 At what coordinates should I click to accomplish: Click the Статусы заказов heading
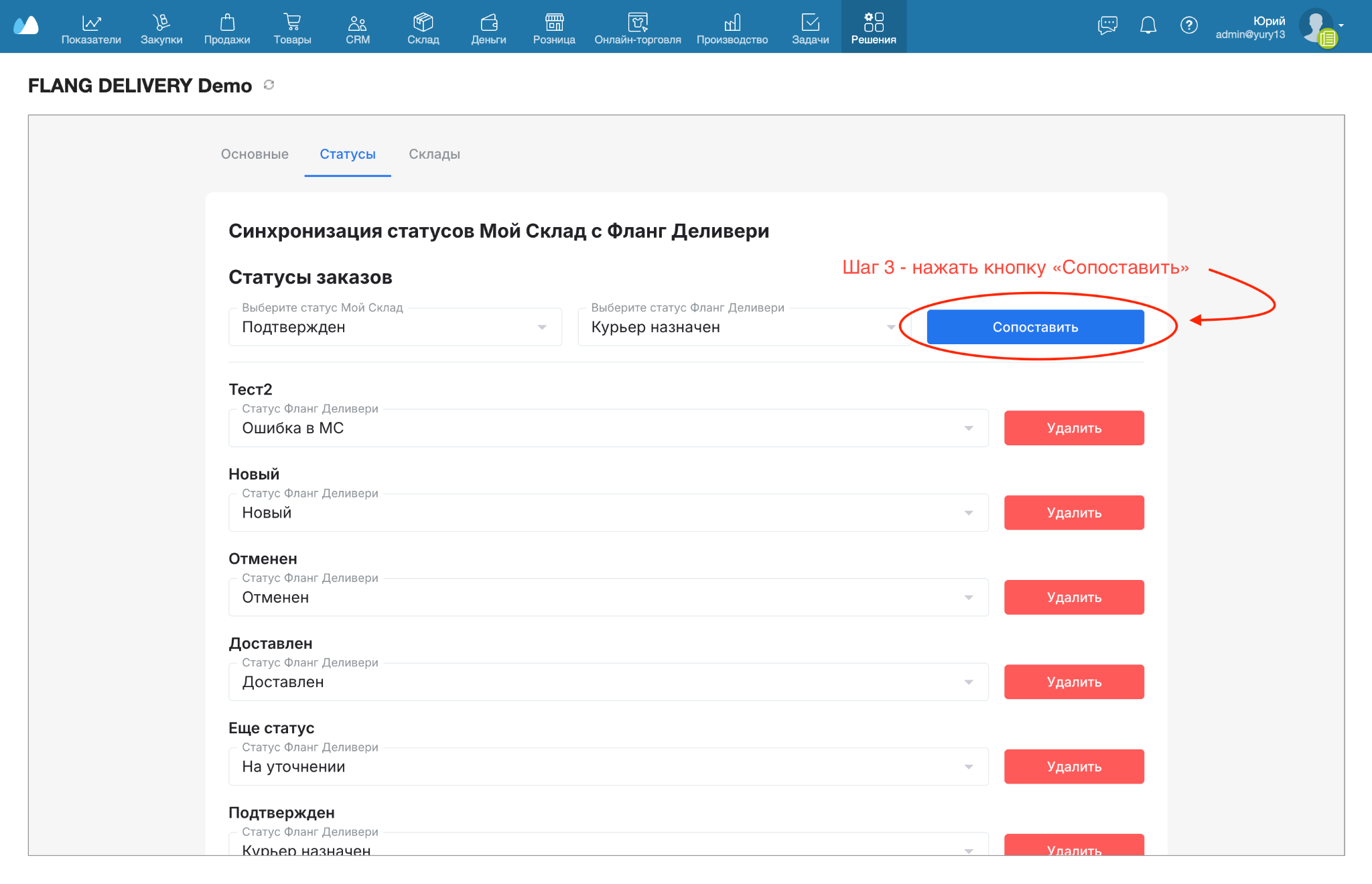tap(310, 277)
